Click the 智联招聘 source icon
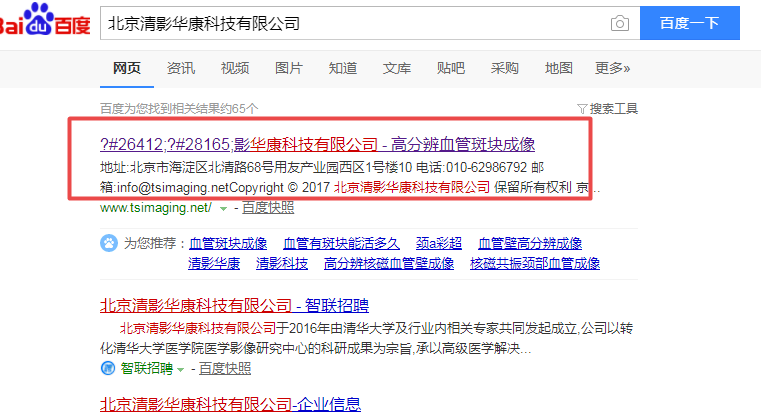 (108, 368)
